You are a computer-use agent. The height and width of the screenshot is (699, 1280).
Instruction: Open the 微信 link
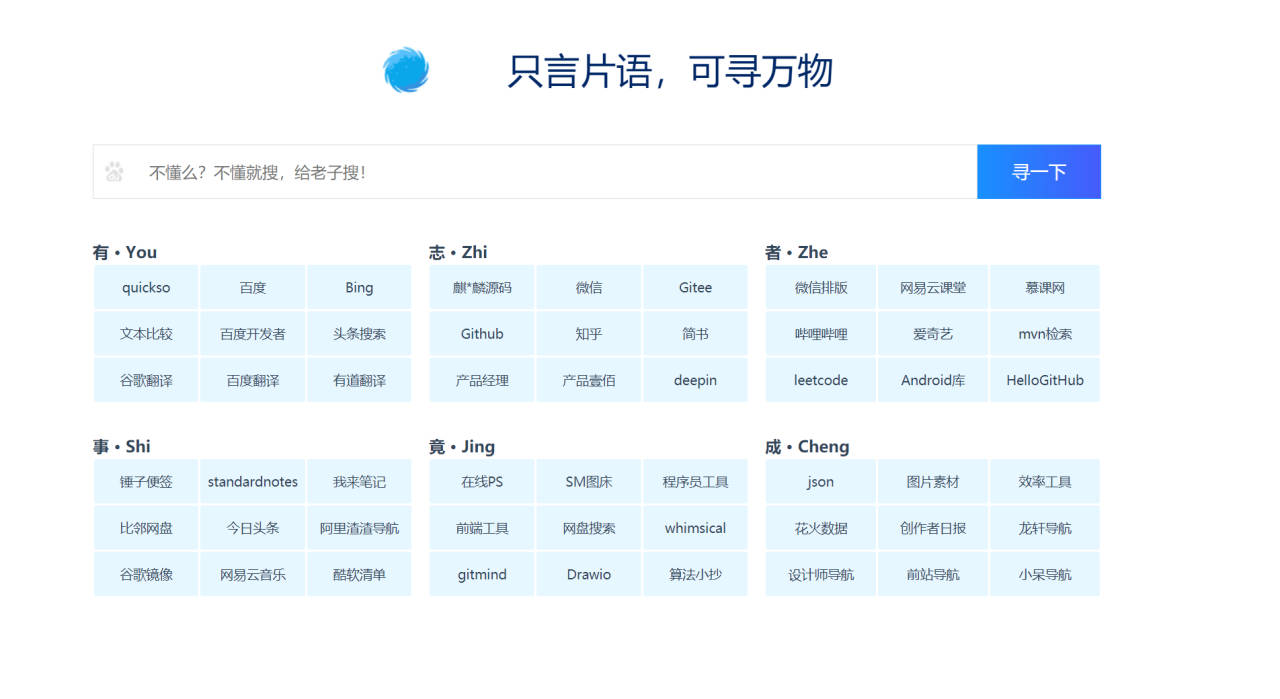tap(589, 287)
